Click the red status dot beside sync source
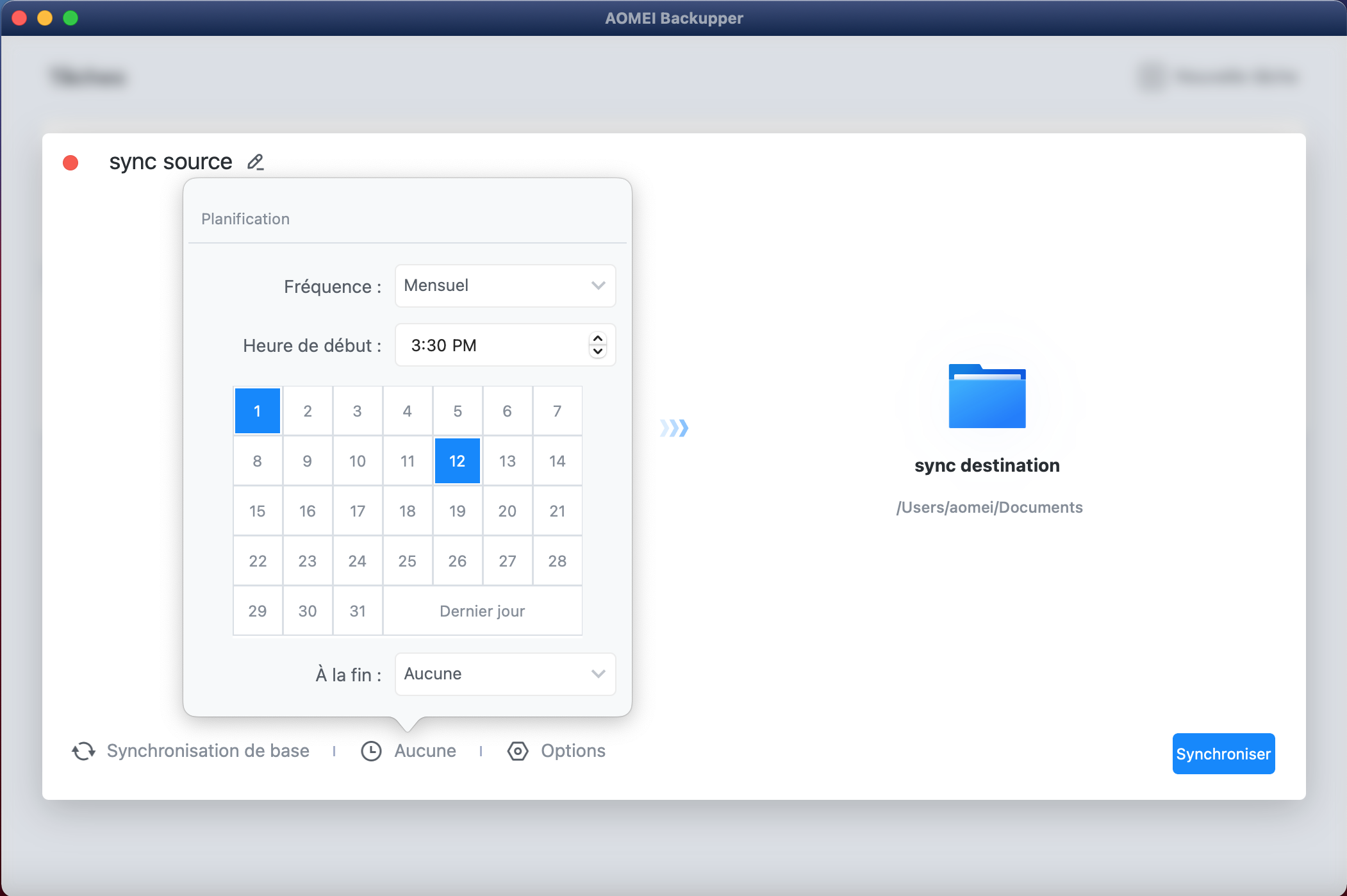The height and width of the screenshot is (896, 1347). click(70, 163)
